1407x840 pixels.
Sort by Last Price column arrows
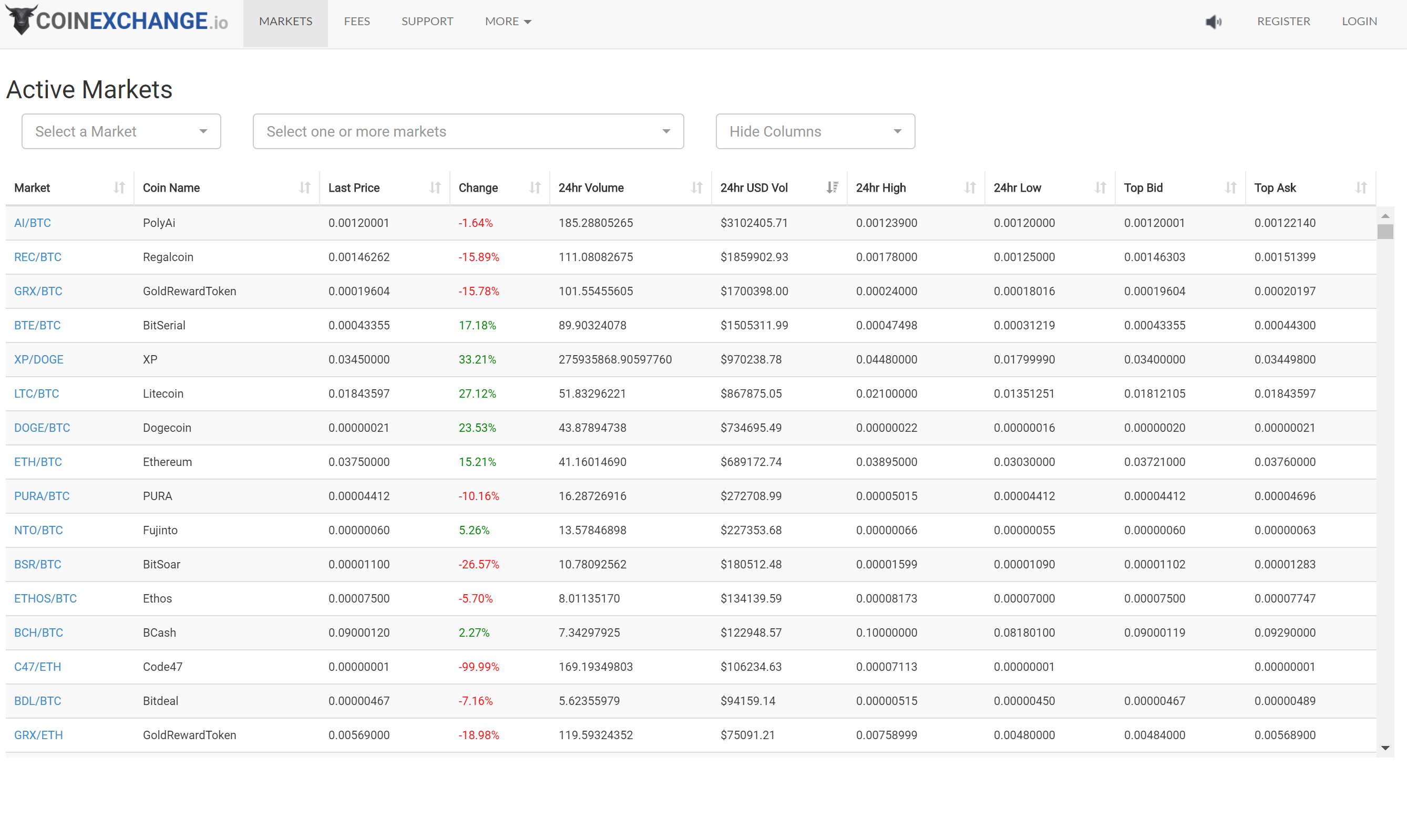coord(435,188)
